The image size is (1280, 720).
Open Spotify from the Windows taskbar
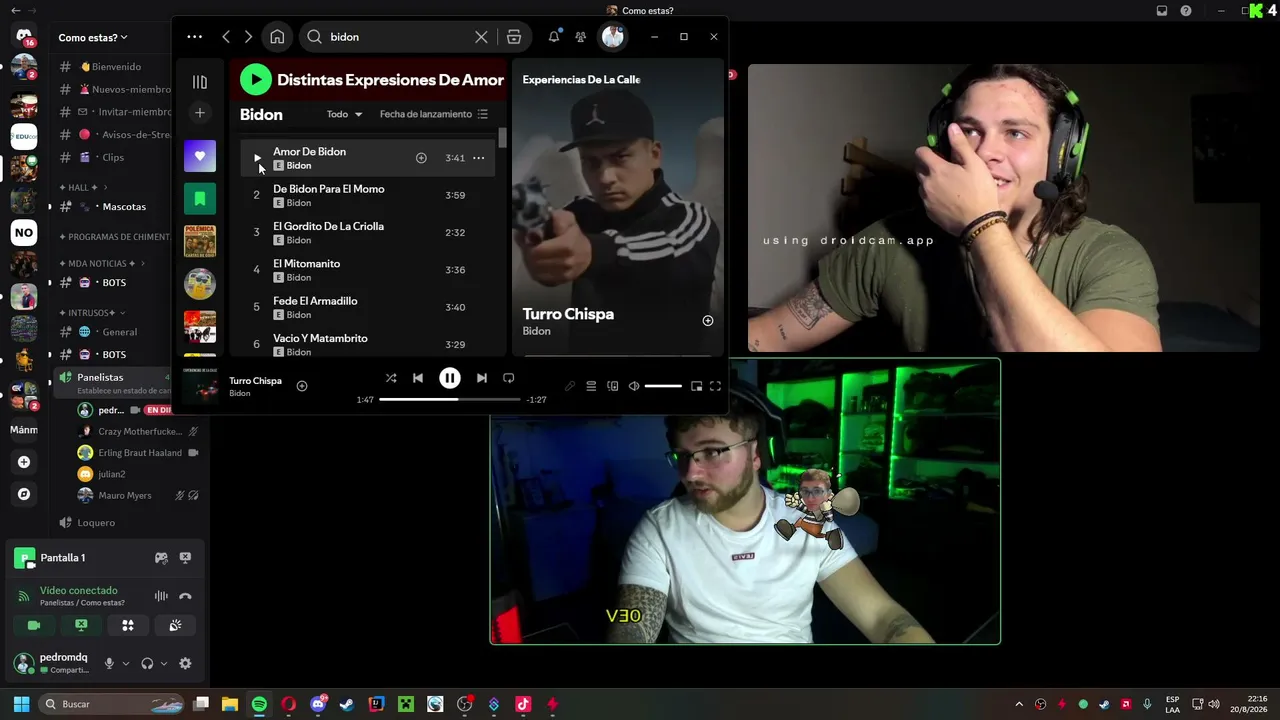coord(259,704)
